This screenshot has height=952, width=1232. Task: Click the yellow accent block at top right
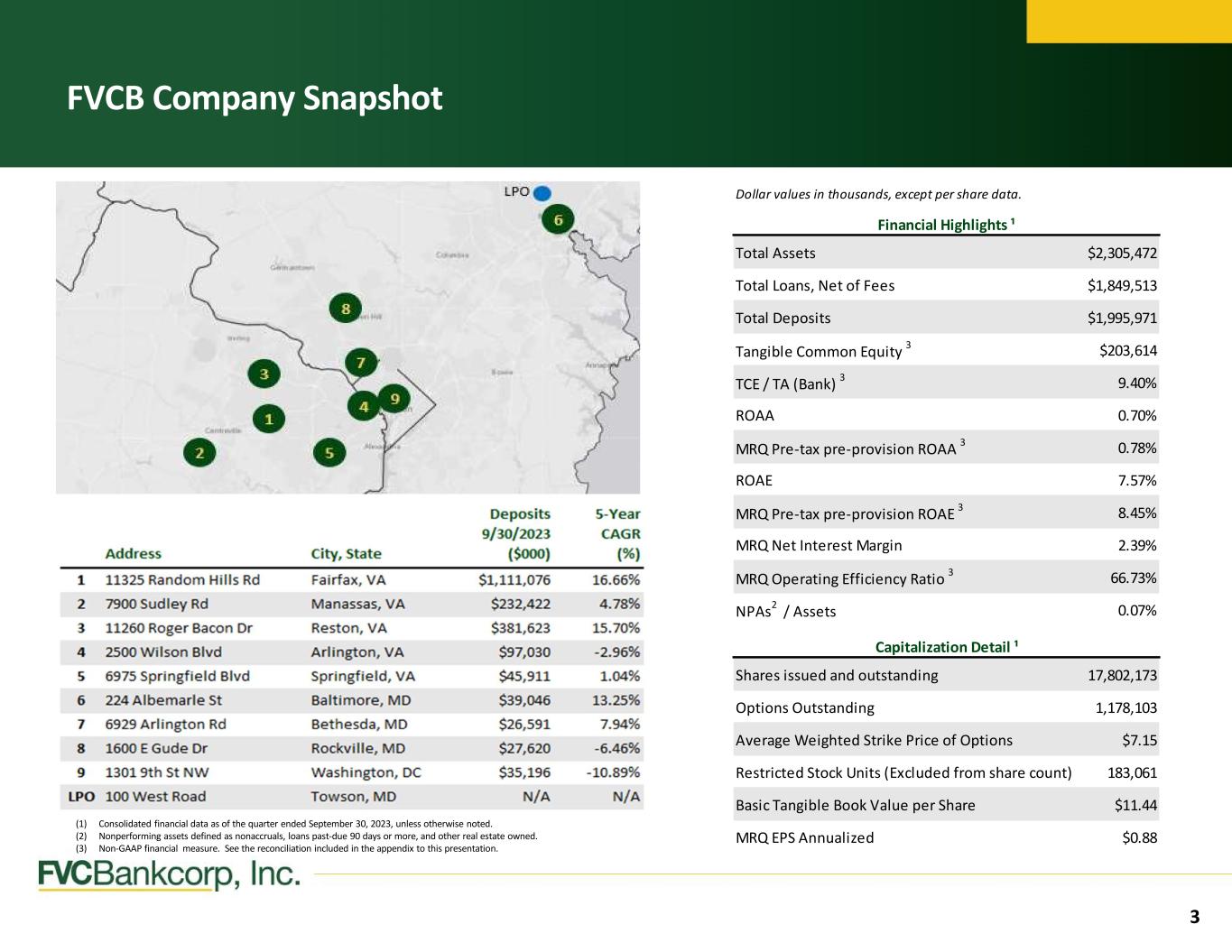pos(1129,22)
